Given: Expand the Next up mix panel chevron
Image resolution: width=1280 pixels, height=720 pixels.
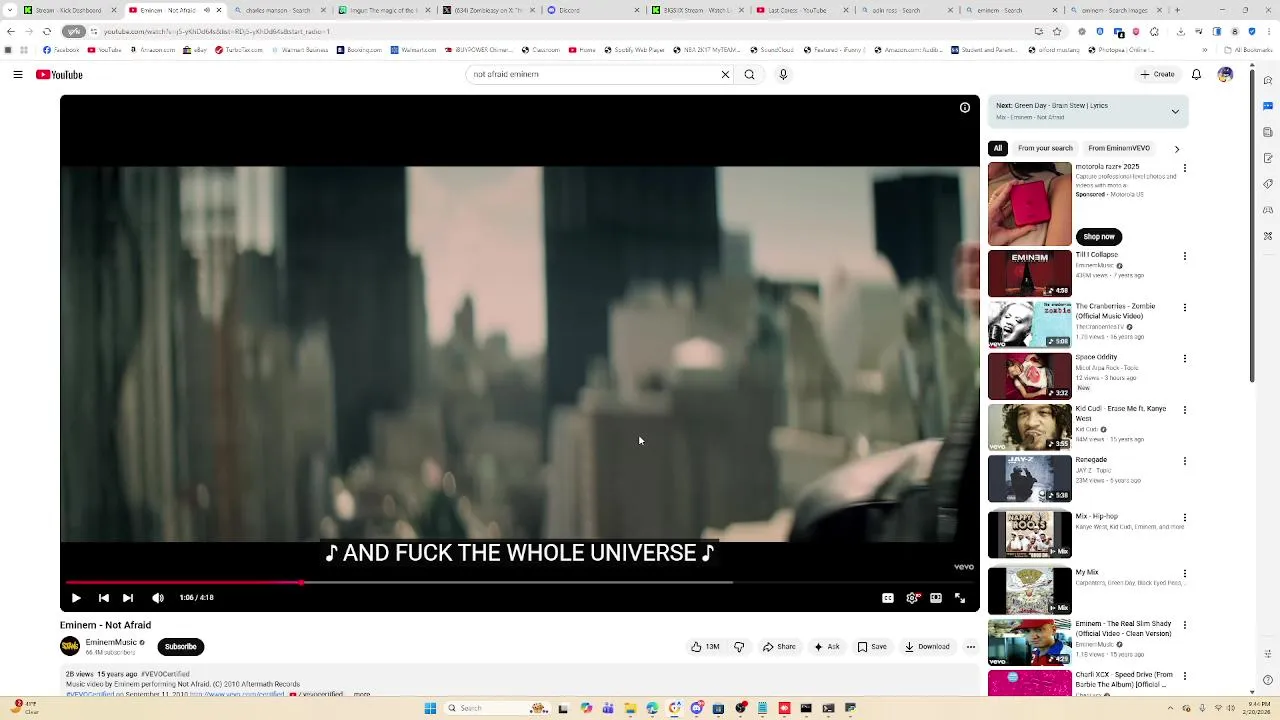Looking at the screenshot, I should 1175,111.
